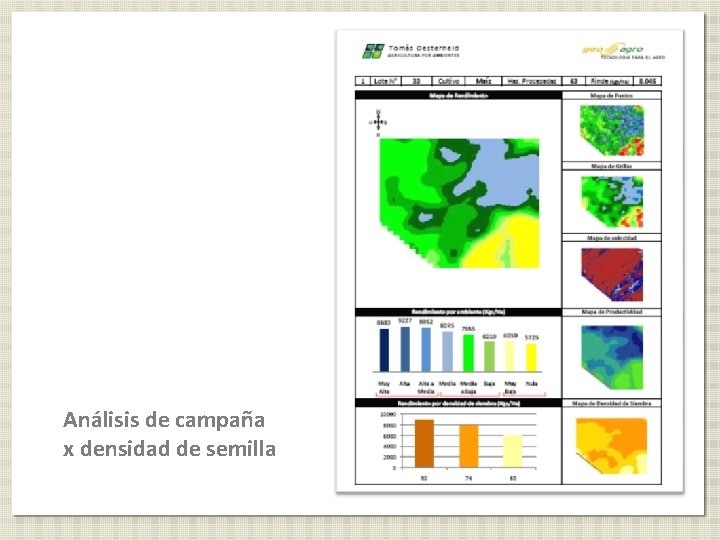Click the "Mapa de Densidad de Siembra" label

[x=612, y=403]
